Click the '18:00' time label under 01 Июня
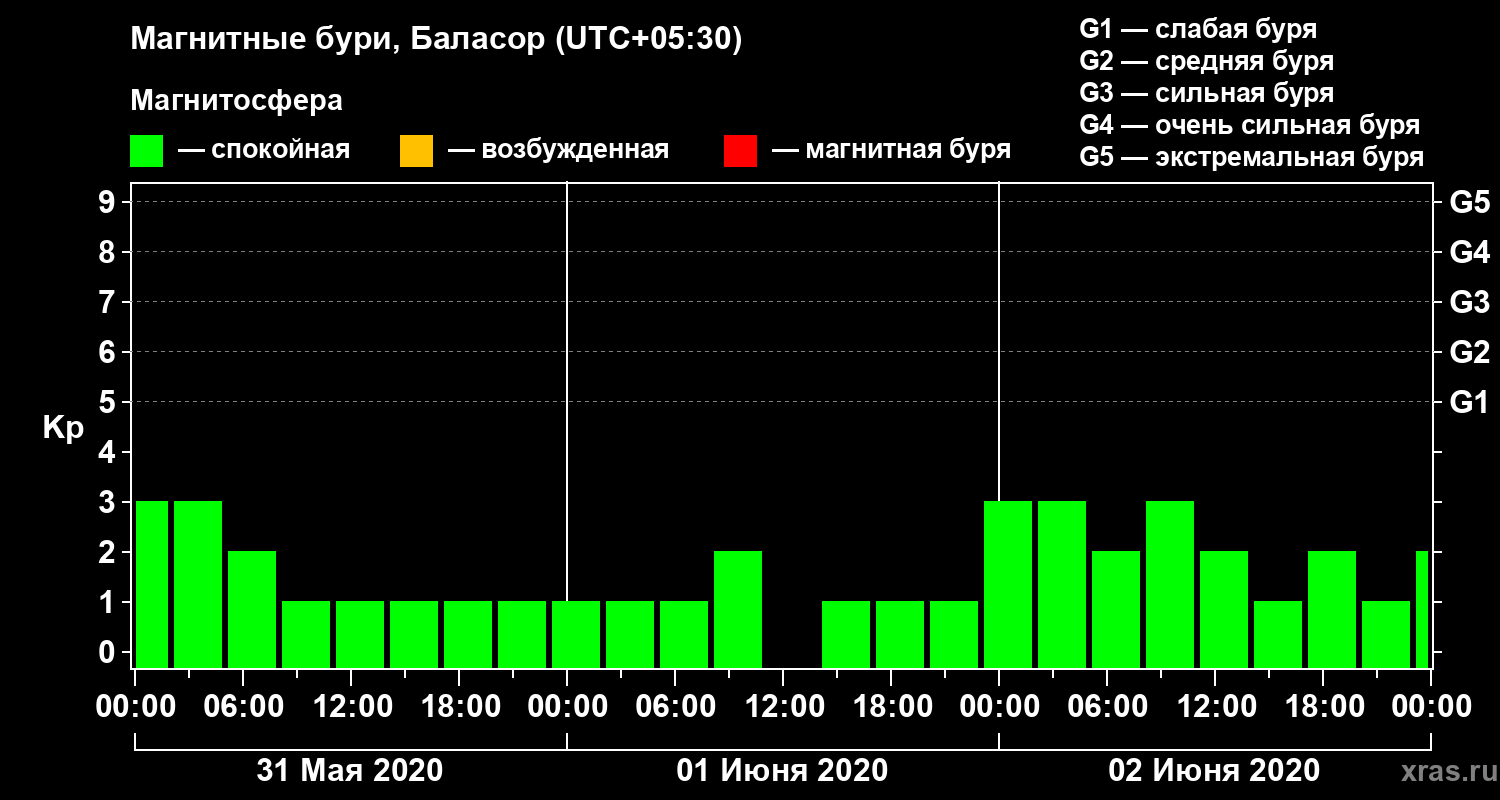Screen dimensions: 1500x800 [x=891, y=707]
